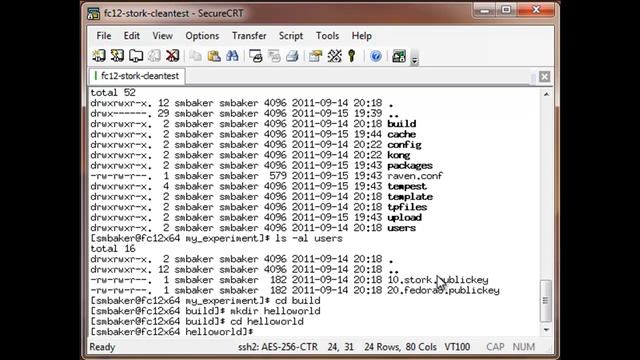Image resolution: width=640 pixels, height=360 pixels.
Task: Click the 'template' directory name
Action: [x=410, y=197]
